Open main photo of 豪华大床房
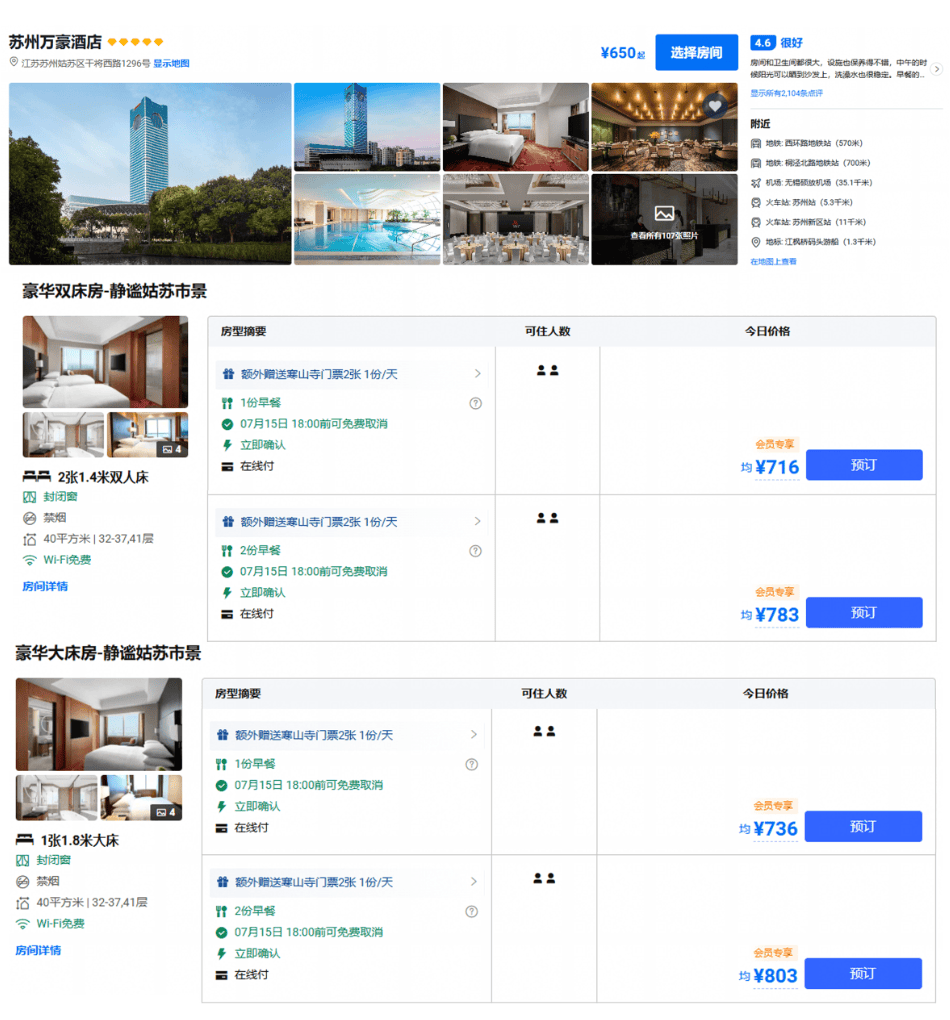This screenshot has height=1020, width=950. [x=99, y=725]
